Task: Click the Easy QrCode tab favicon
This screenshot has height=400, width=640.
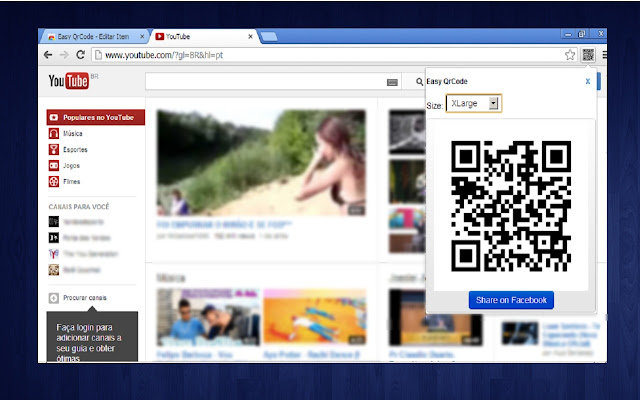Action: (x=51, y=37)
